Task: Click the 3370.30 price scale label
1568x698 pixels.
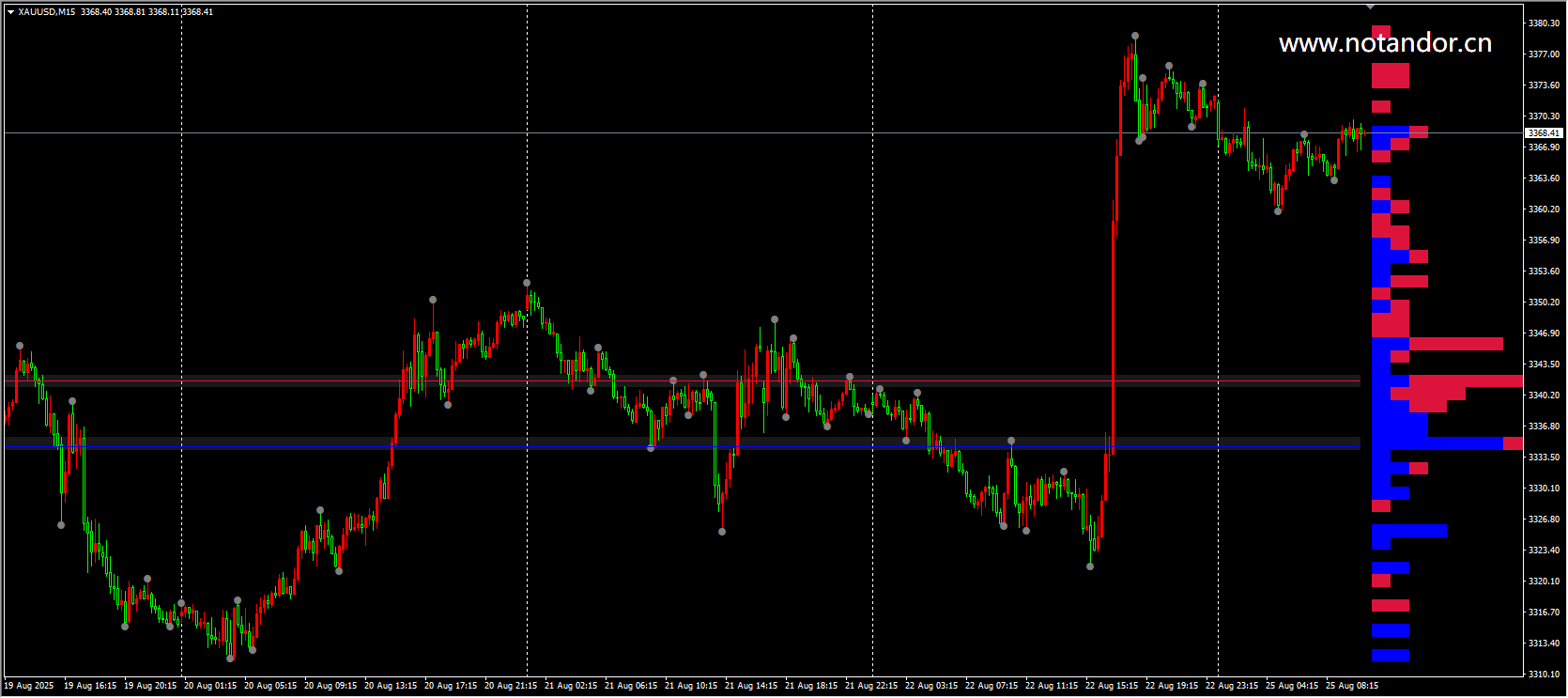Action: click(x=1545, y=116)
